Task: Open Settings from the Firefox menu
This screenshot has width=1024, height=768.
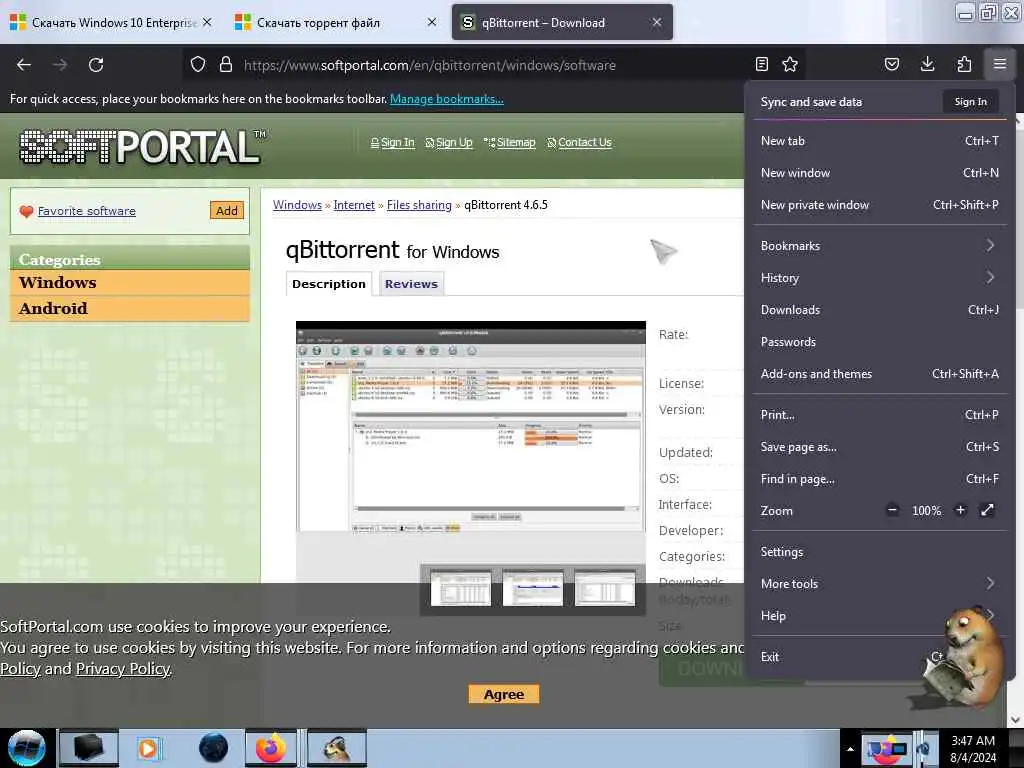Action: coord(879,552)
